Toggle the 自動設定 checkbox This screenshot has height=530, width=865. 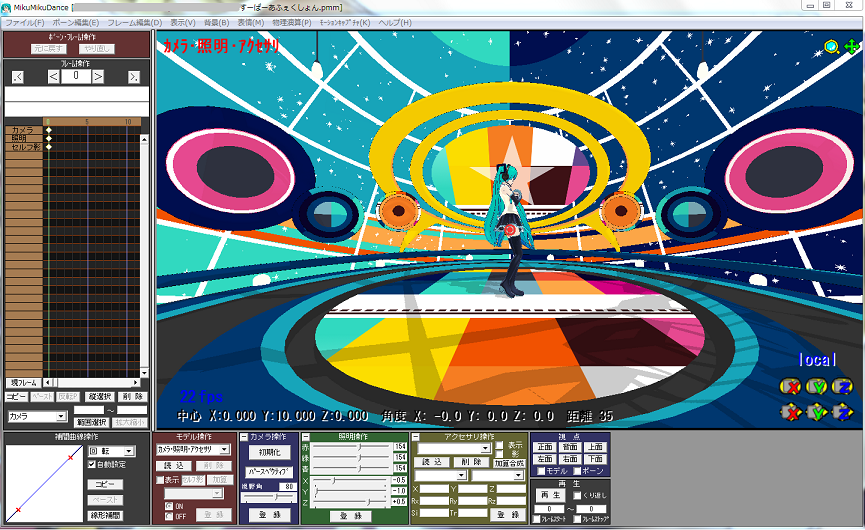pyautogui.click(x=92, y=464)
